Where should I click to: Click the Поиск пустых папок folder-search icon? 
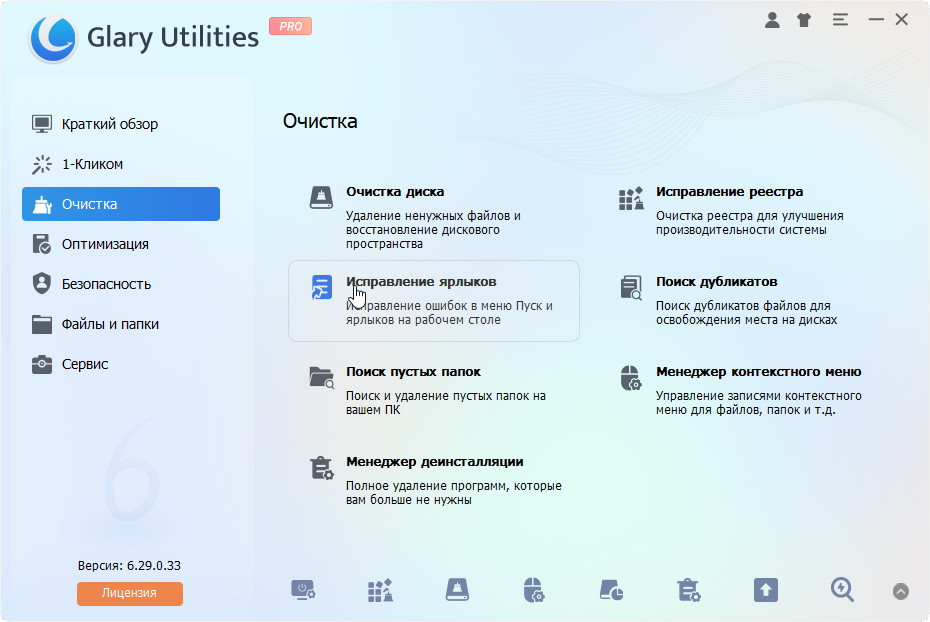click(321, 377)
